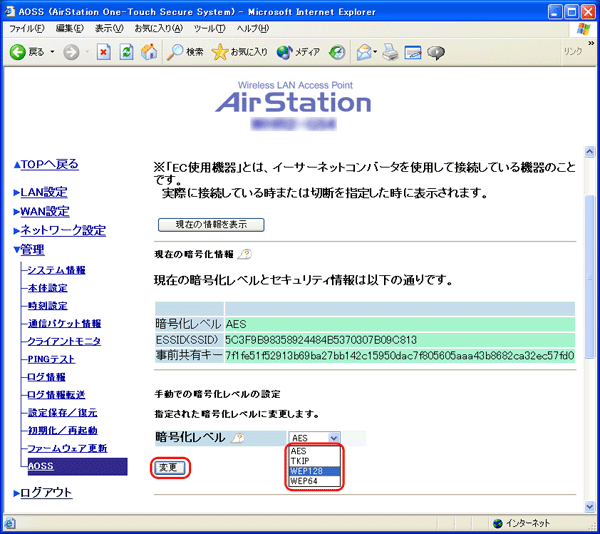The image size is (600, 534).
Task: Choose WEP128 in the dropdown list
Action: (314, 471)
